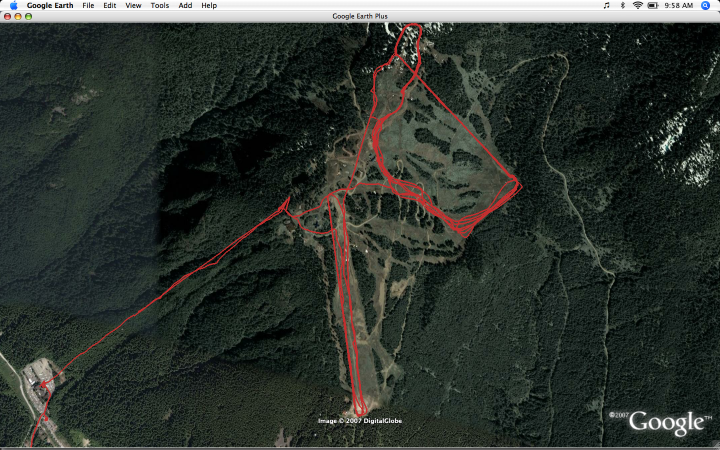Open the Edit menu

tap(109, 6)
